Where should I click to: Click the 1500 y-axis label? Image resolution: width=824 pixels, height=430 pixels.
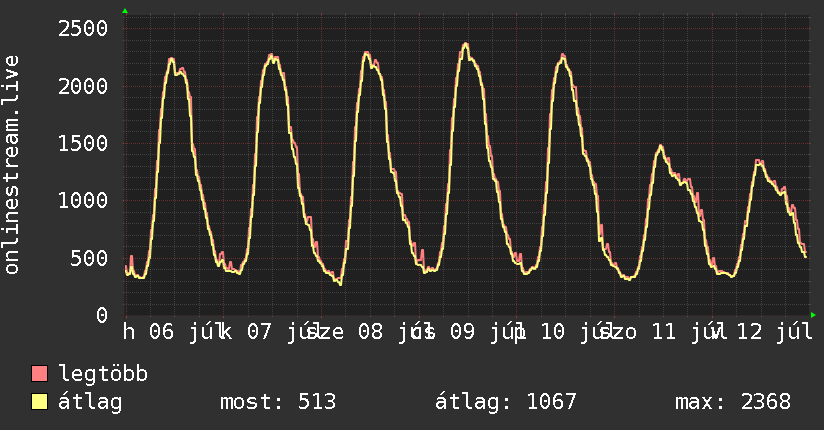(83, 143)
